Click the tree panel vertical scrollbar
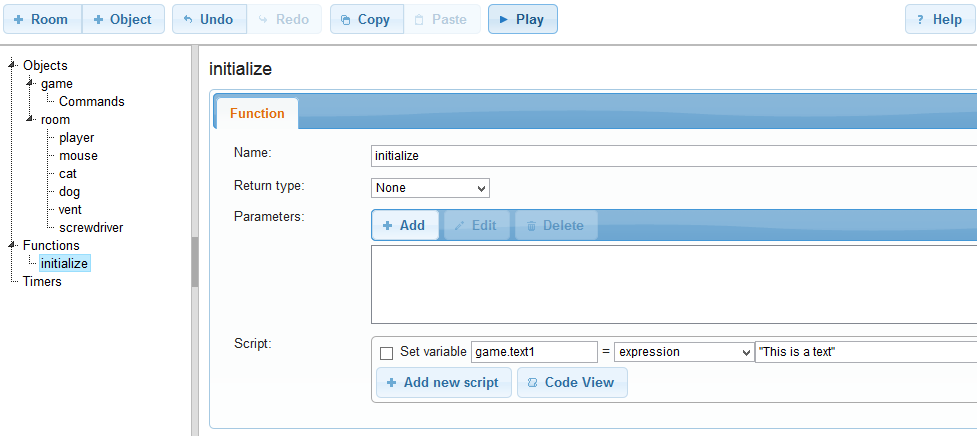This screenshot has height=436, width=977. (x=195, y=262)
